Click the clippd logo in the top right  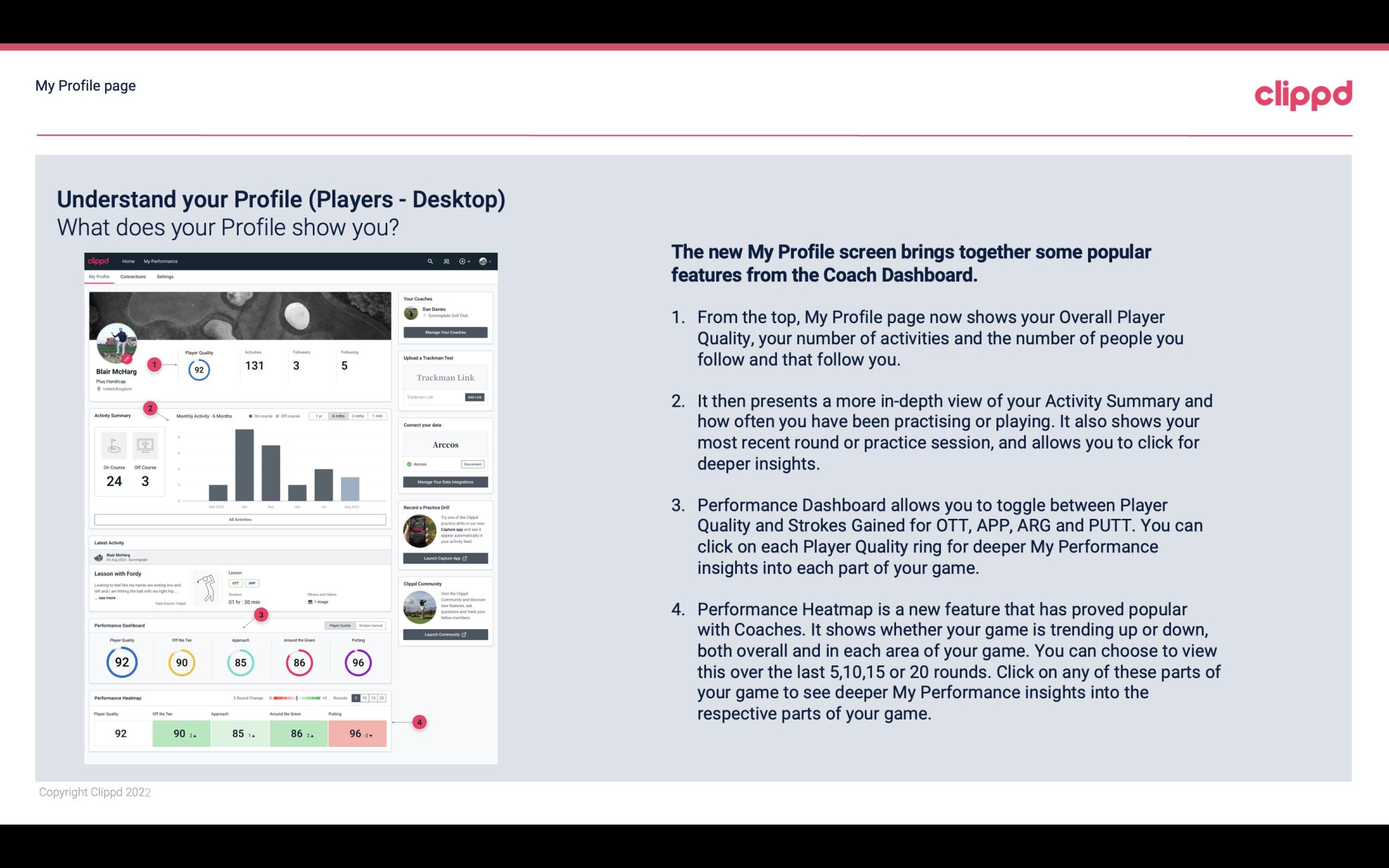pyautogui.click(x=1304, y=92)
